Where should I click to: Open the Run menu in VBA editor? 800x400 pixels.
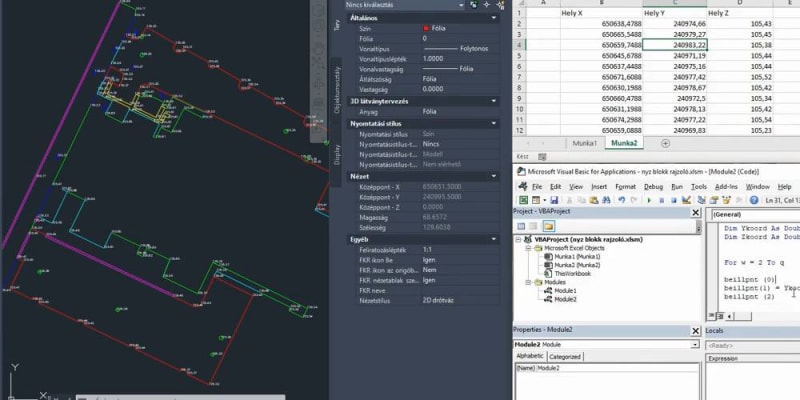pos(677,187)
